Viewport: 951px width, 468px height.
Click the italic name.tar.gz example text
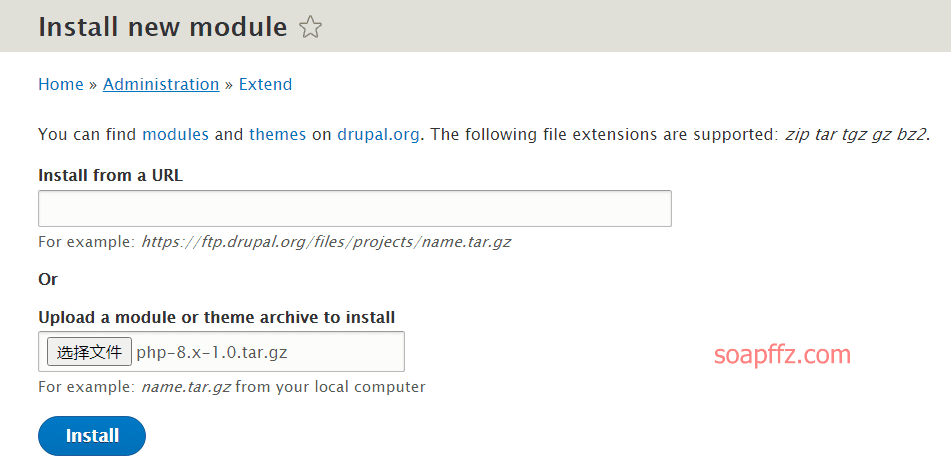point(186,387)
